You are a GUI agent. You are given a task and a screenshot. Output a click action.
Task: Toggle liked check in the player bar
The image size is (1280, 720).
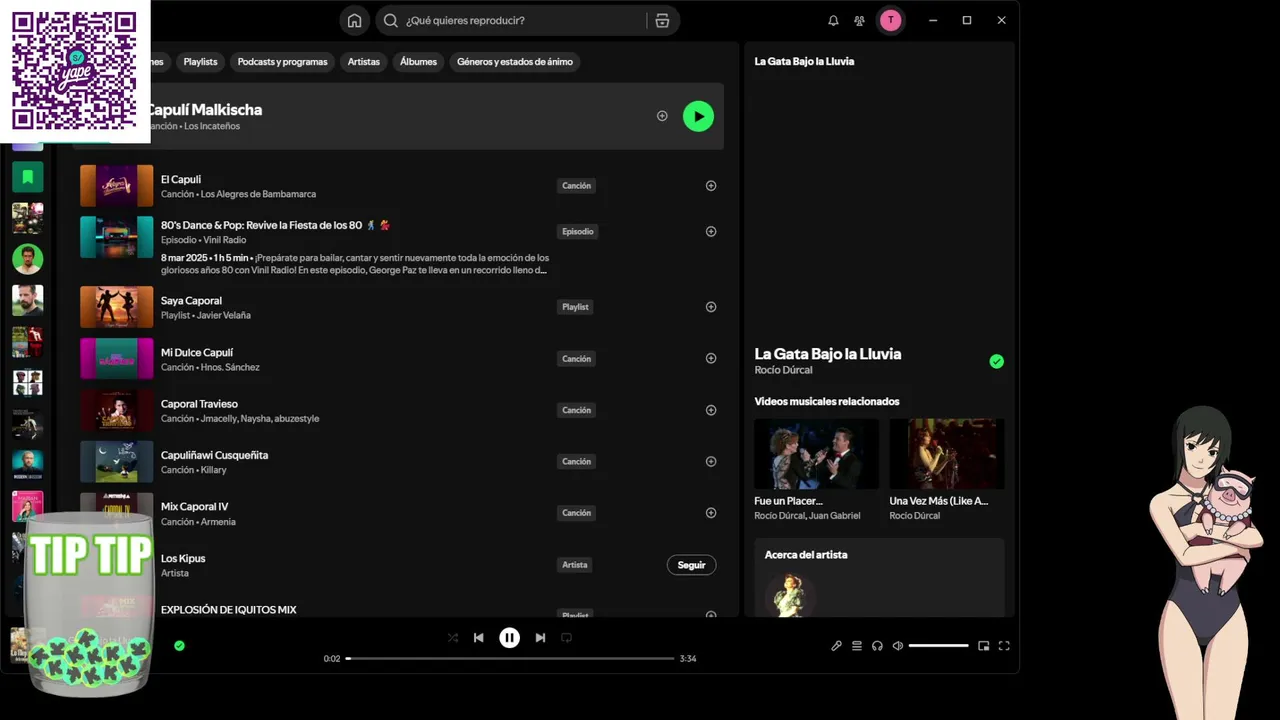coord(179,646)
